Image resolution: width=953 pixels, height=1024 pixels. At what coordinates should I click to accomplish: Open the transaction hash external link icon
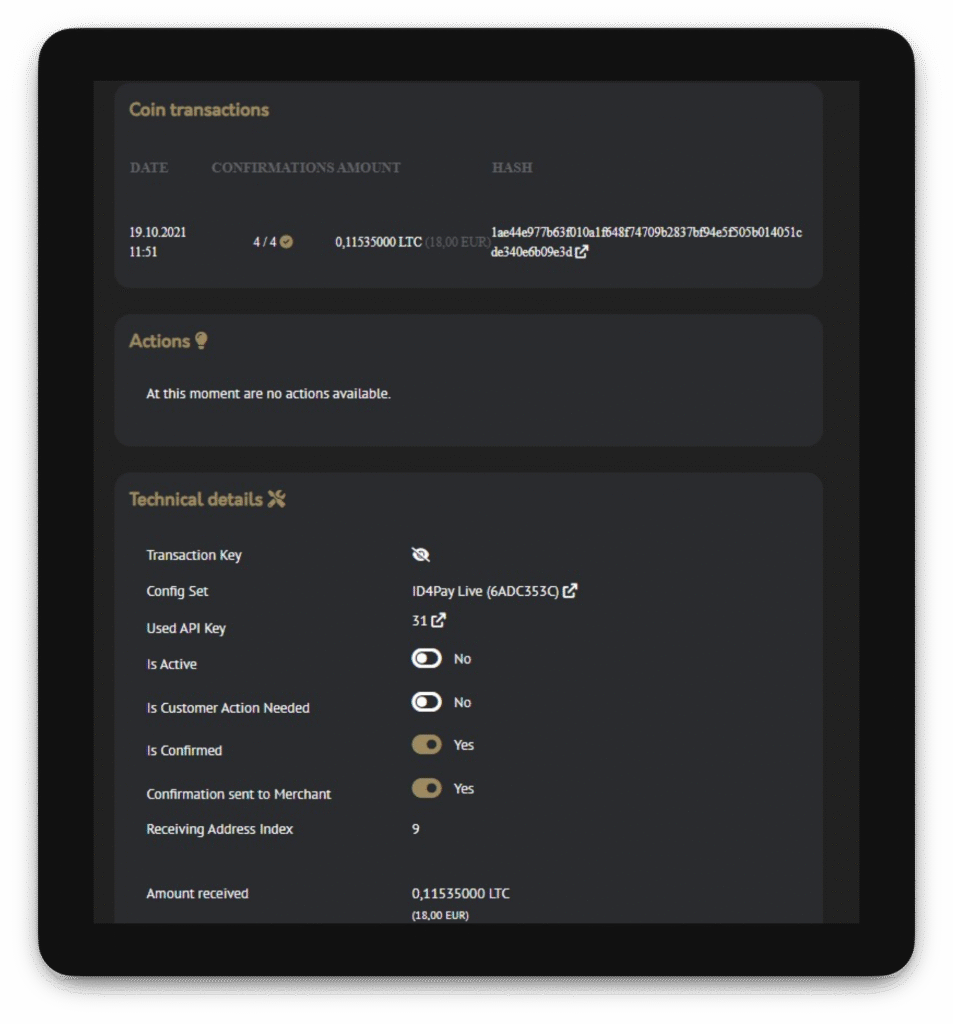pyautogui.click(x=581, y=252)
